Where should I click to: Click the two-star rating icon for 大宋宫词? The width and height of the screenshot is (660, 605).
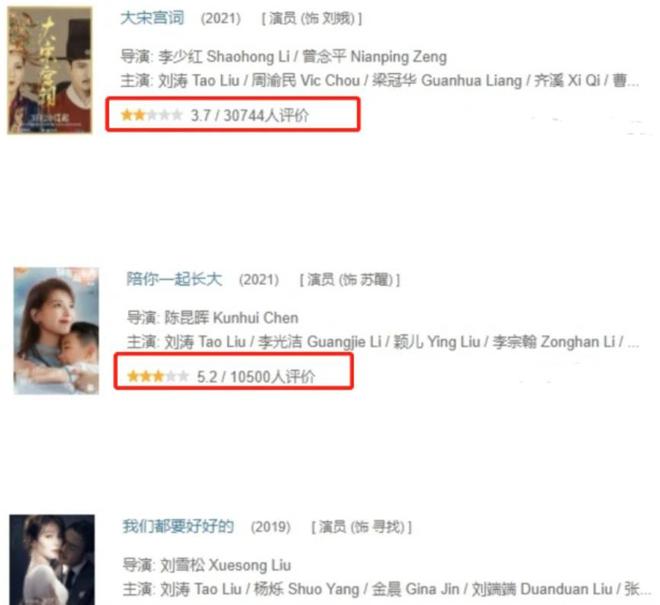point(152,115)
